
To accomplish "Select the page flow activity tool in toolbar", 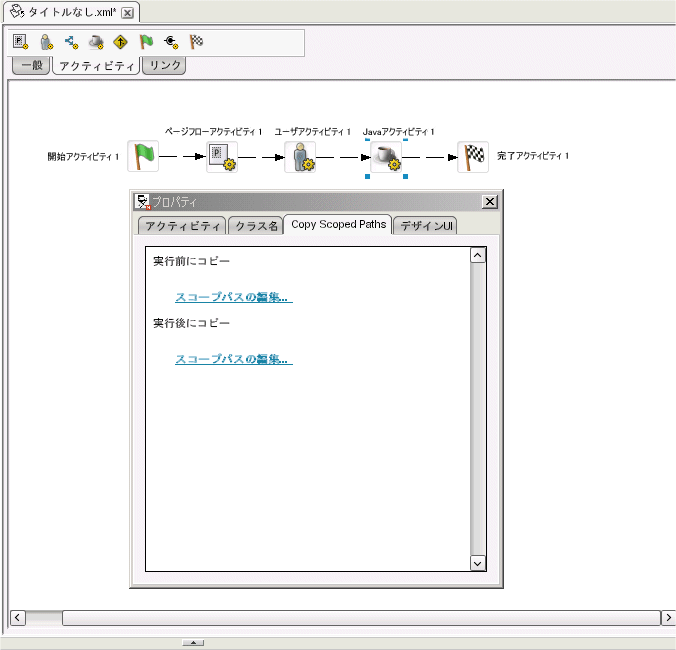I will (20, 42).
